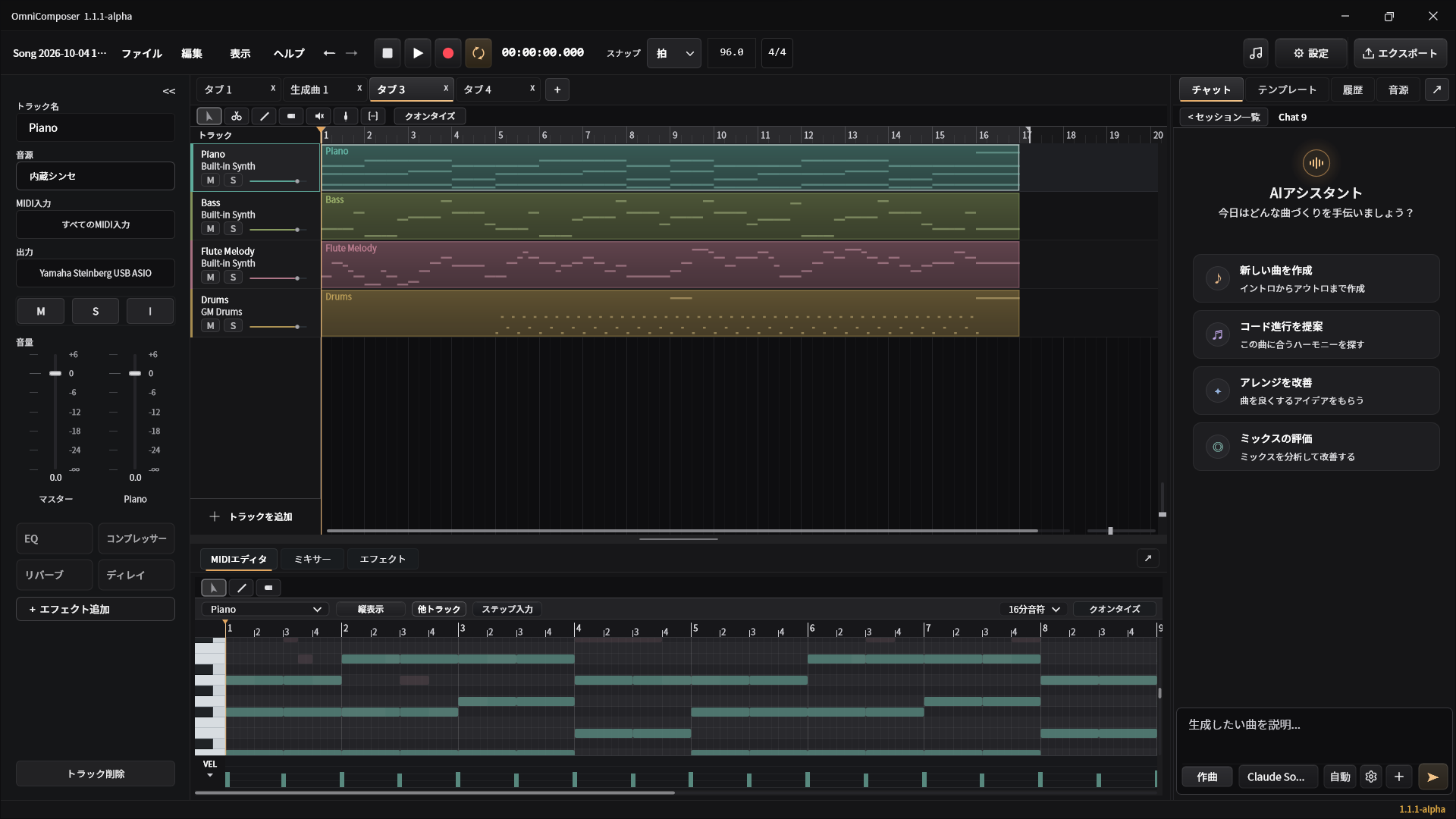The image size is (1456, 819).
Task: Pop out the chat panel with the arrow icon
Action: tap(1436, 89)
